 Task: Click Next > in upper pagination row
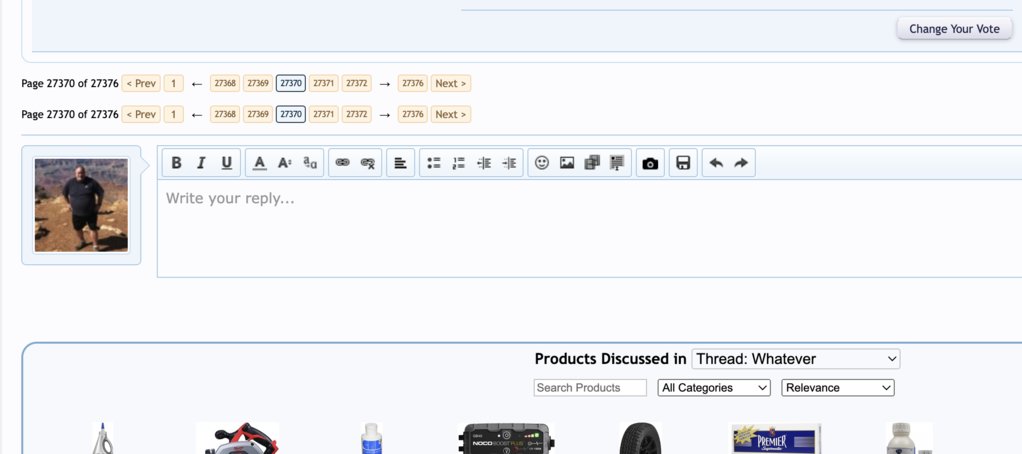450,83
